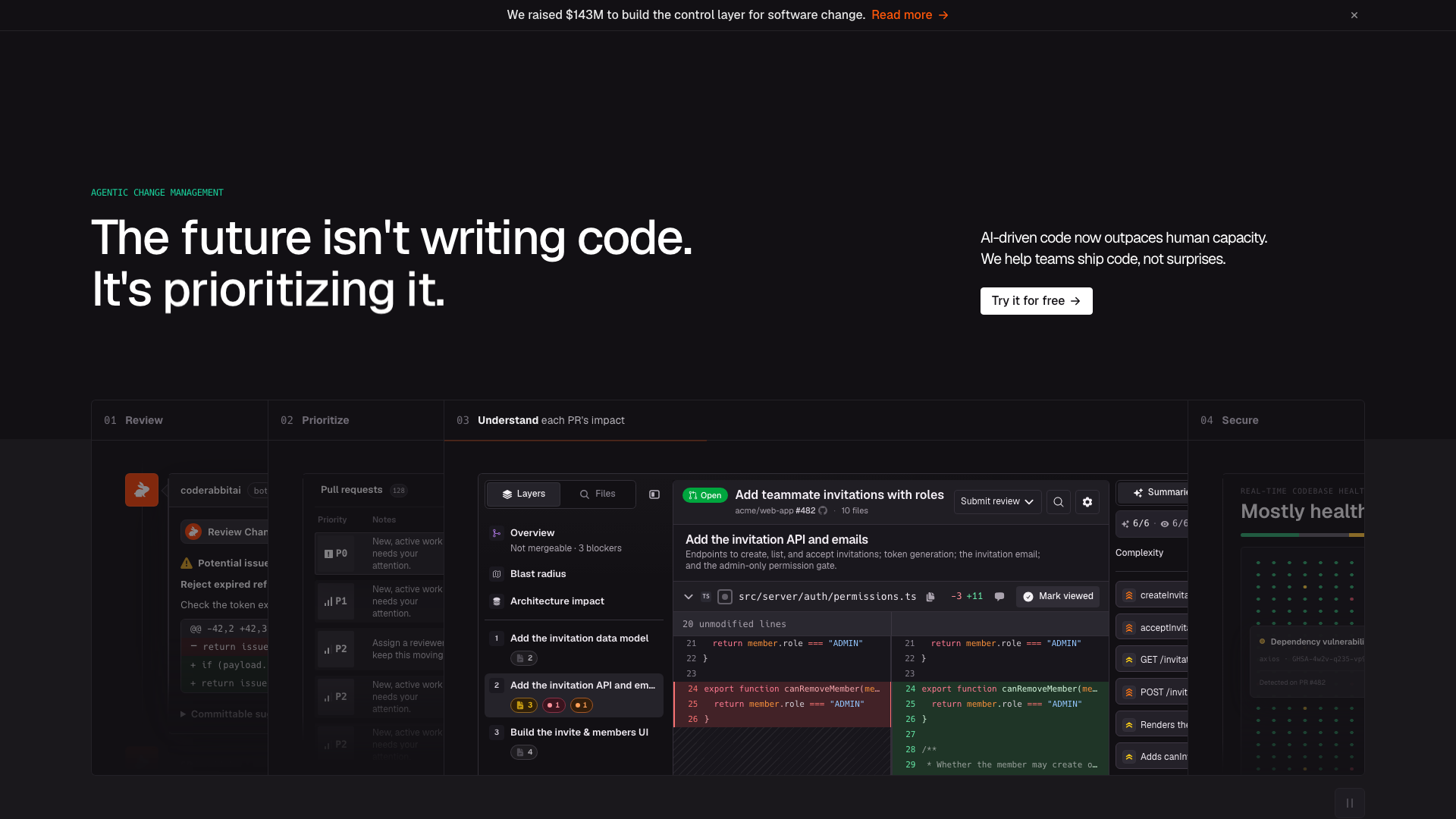This screenshot has height=819, width=1456.
Task: Expand the Committable suggestion disclosure triangle
Action: coord(183,714)
